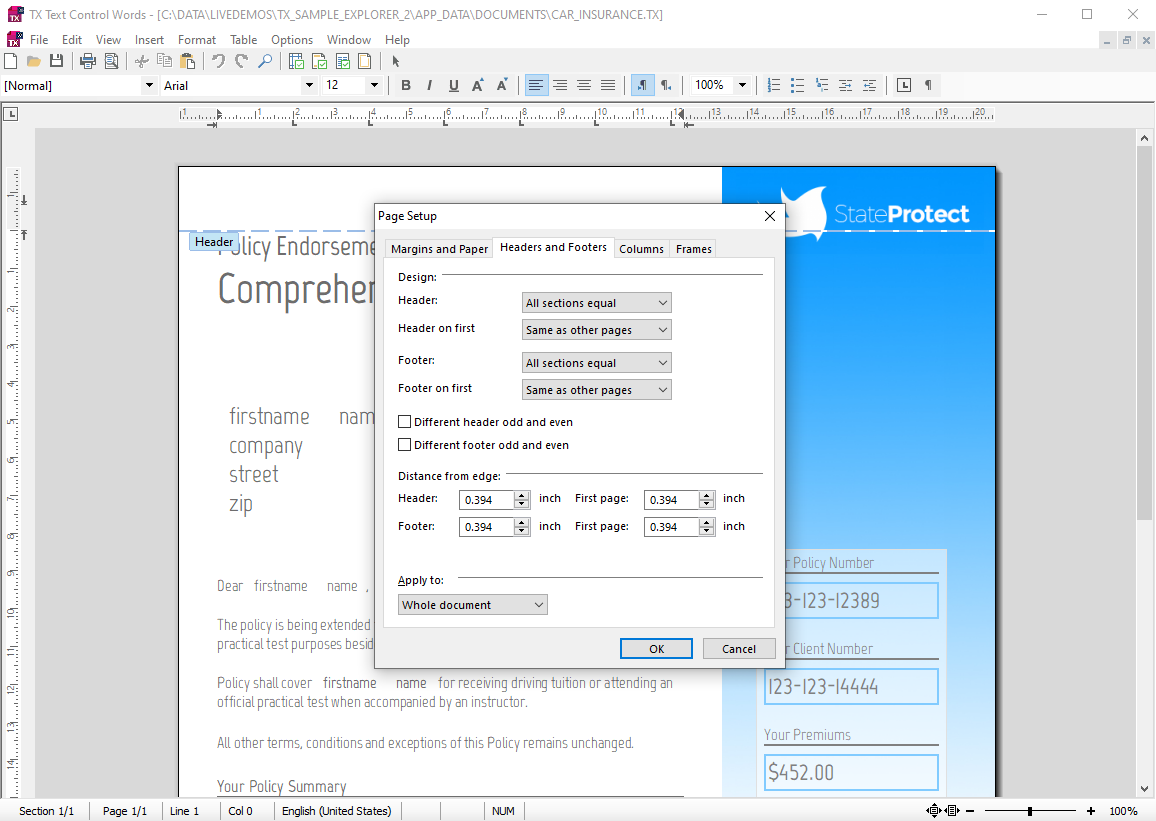Toggle right-to-left paragraph direction
Screen dimensions: 1156x821
tap(666, 85)
